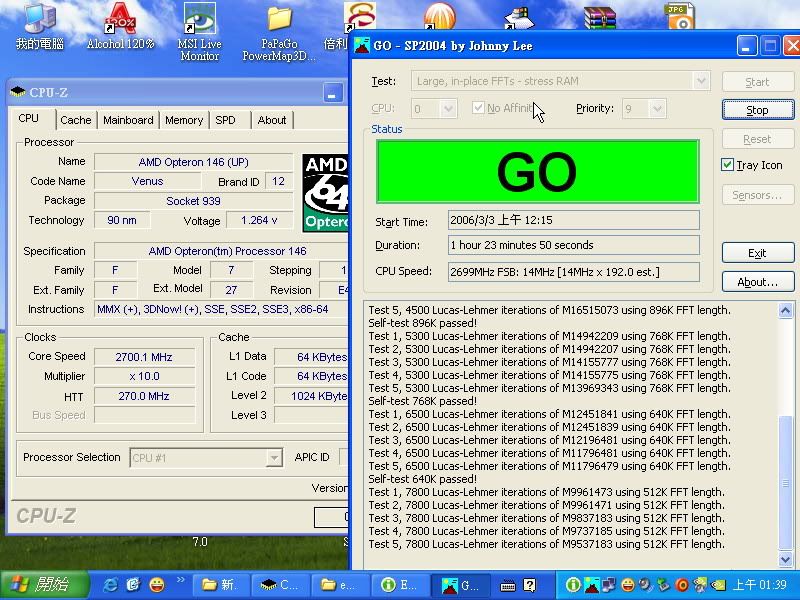Click the Sensors... button in SP2004

click(x=758, y=195)
